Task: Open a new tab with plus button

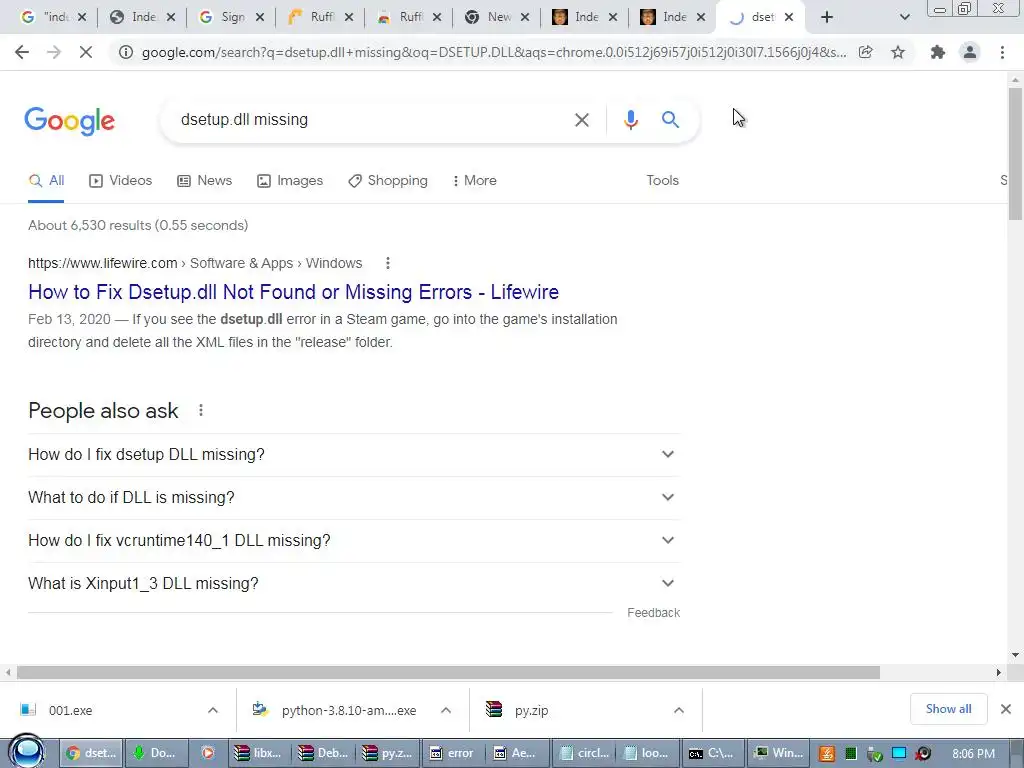Action: point(827,17)
